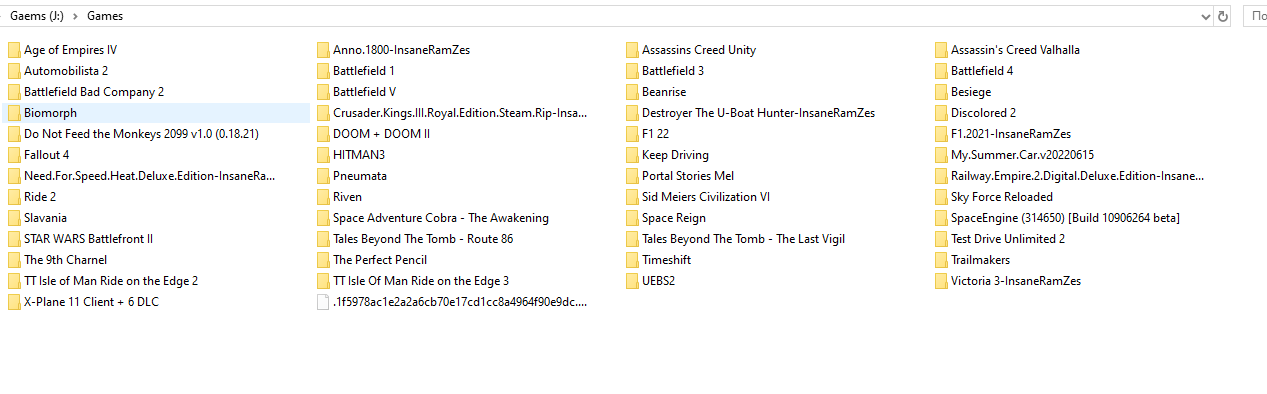Click the Assassins Creed Unity folder icon

coord(632,50)
